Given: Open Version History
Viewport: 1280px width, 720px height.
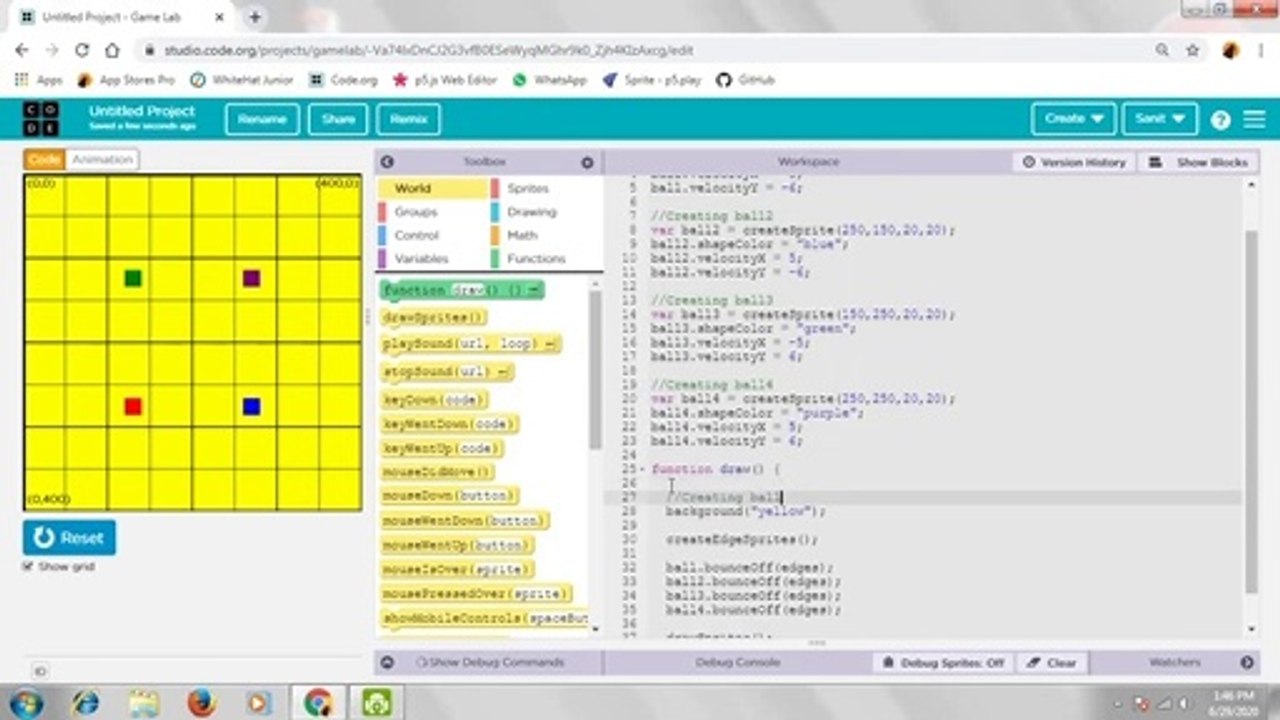Looking at the screenshot, I should tap(1074, 162).
